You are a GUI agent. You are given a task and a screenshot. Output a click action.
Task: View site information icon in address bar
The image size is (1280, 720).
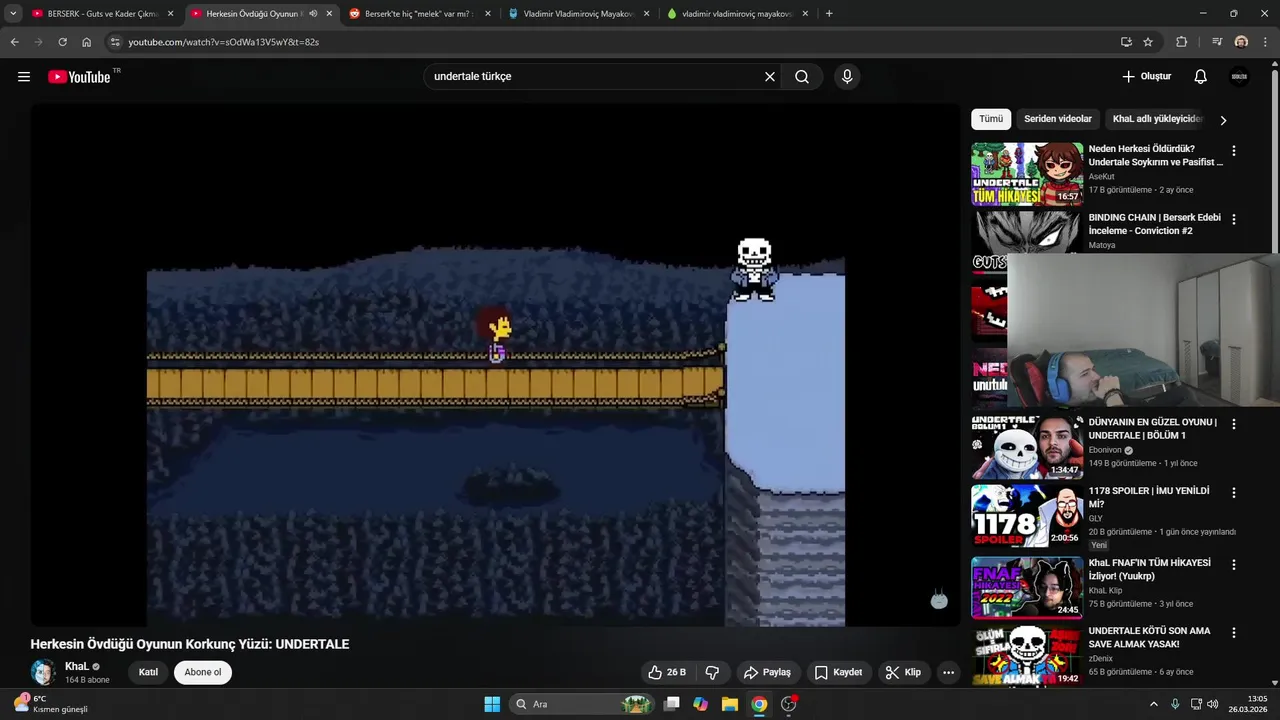coord(115,42)
